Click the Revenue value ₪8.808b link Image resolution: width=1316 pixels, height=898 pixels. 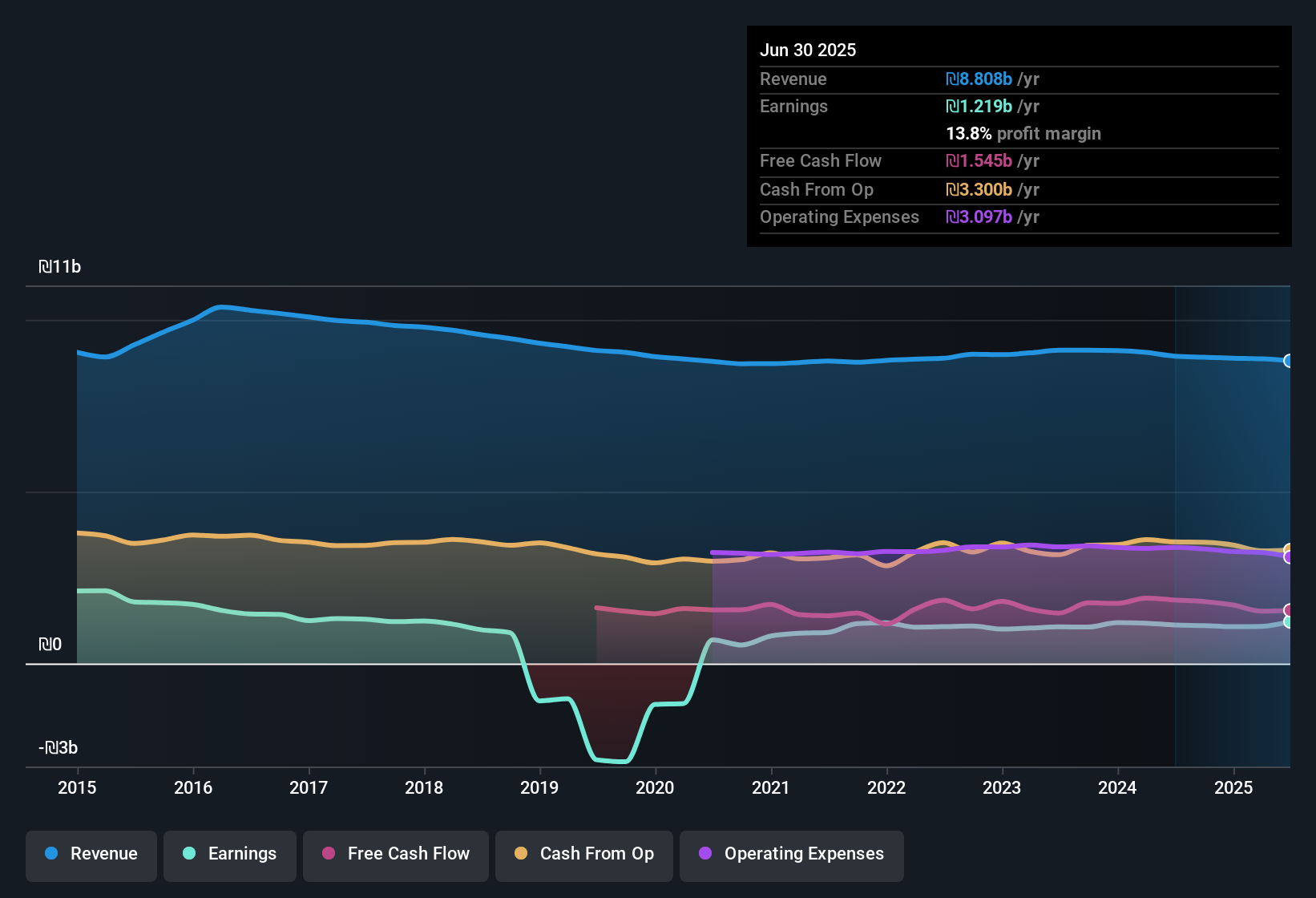click(979, 79)
